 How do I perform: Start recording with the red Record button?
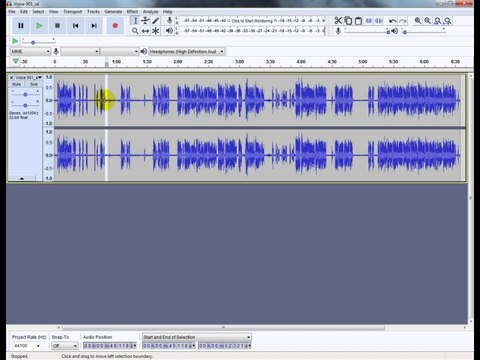(x=115, y=26)
